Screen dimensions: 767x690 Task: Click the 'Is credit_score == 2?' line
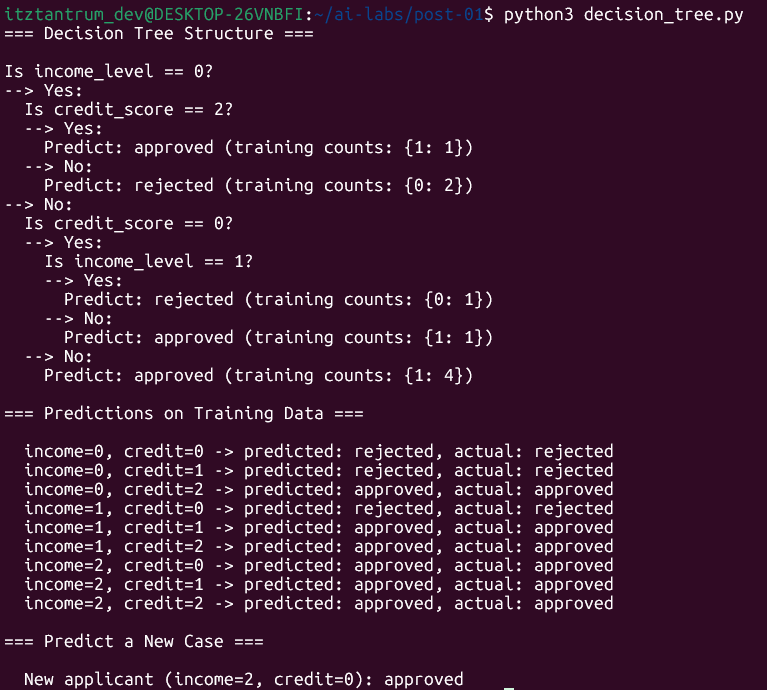(x=128, y=110)
